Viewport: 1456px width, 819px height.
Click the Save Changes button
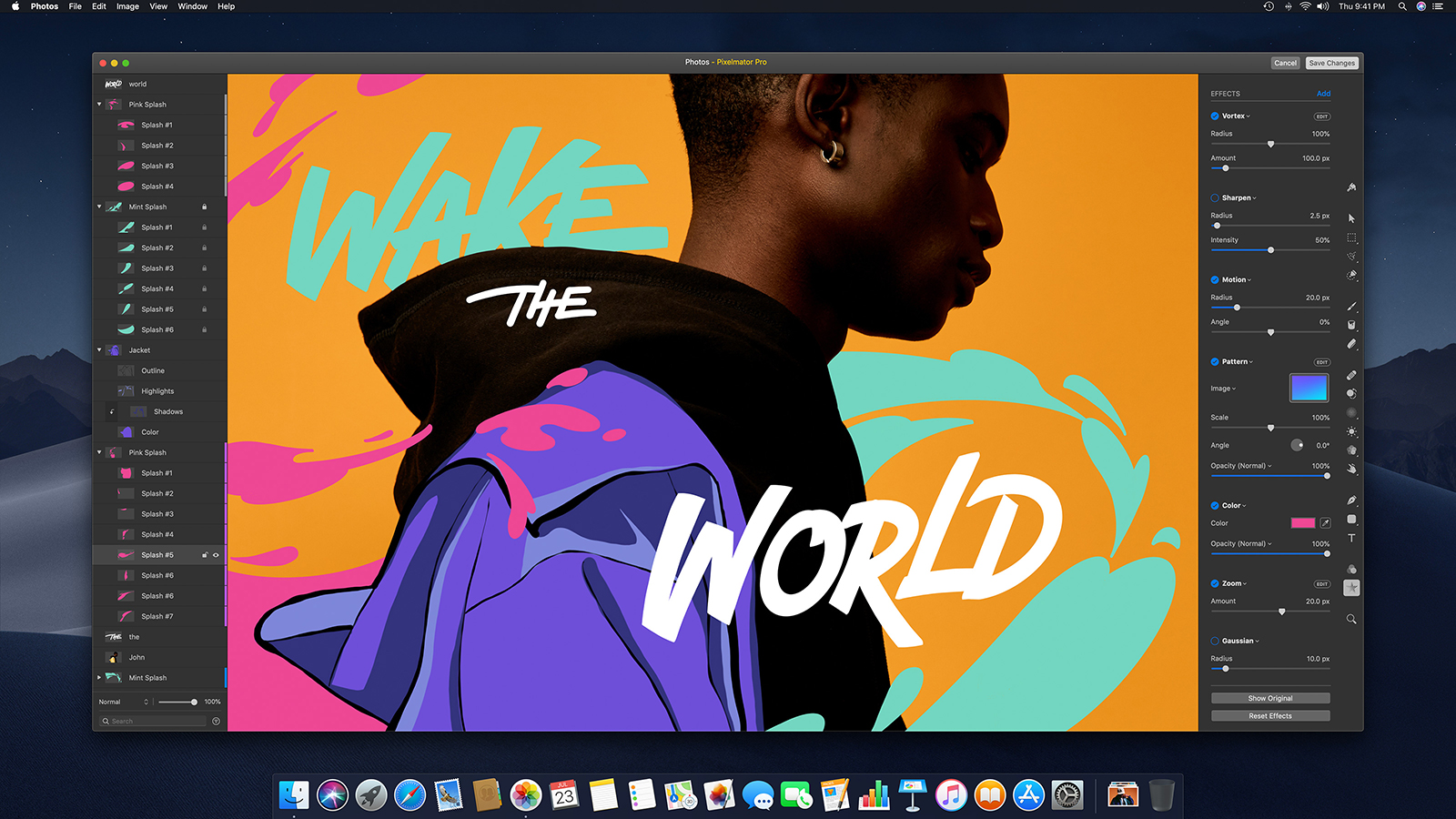[x=1331, y=63]
